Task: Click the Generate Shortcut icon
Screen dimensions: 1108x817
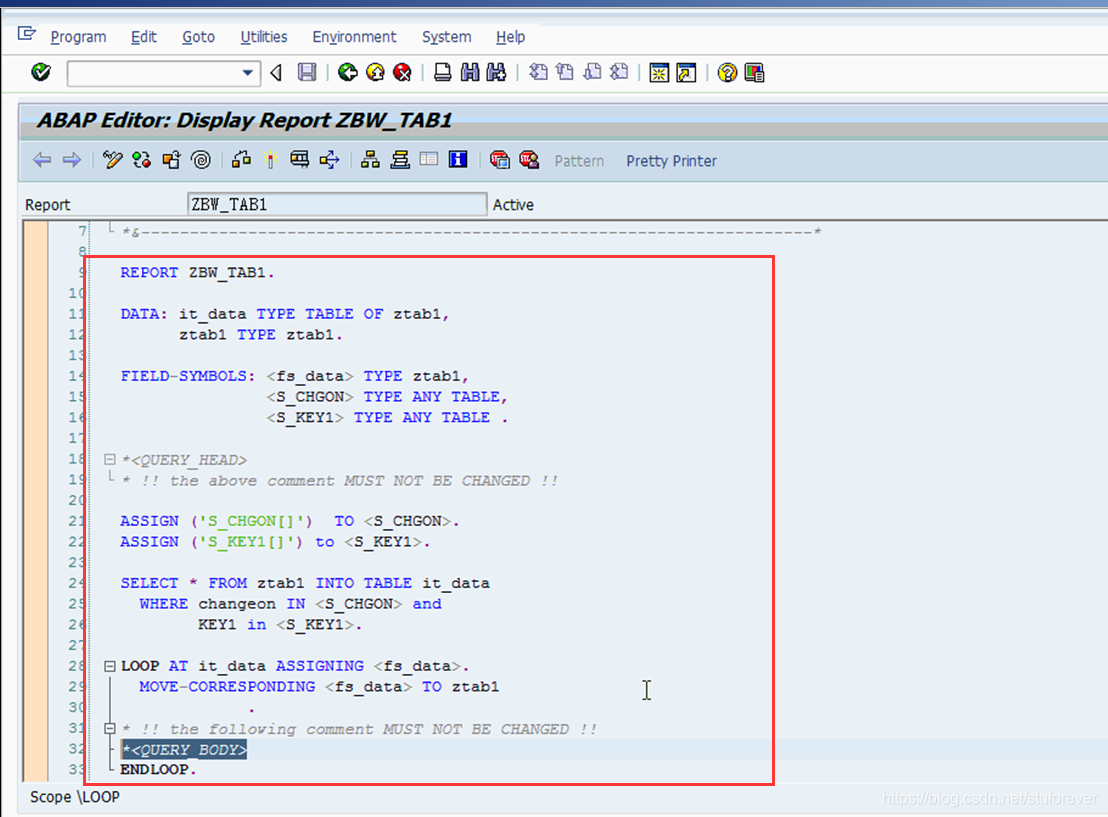Action: point(686,73)
